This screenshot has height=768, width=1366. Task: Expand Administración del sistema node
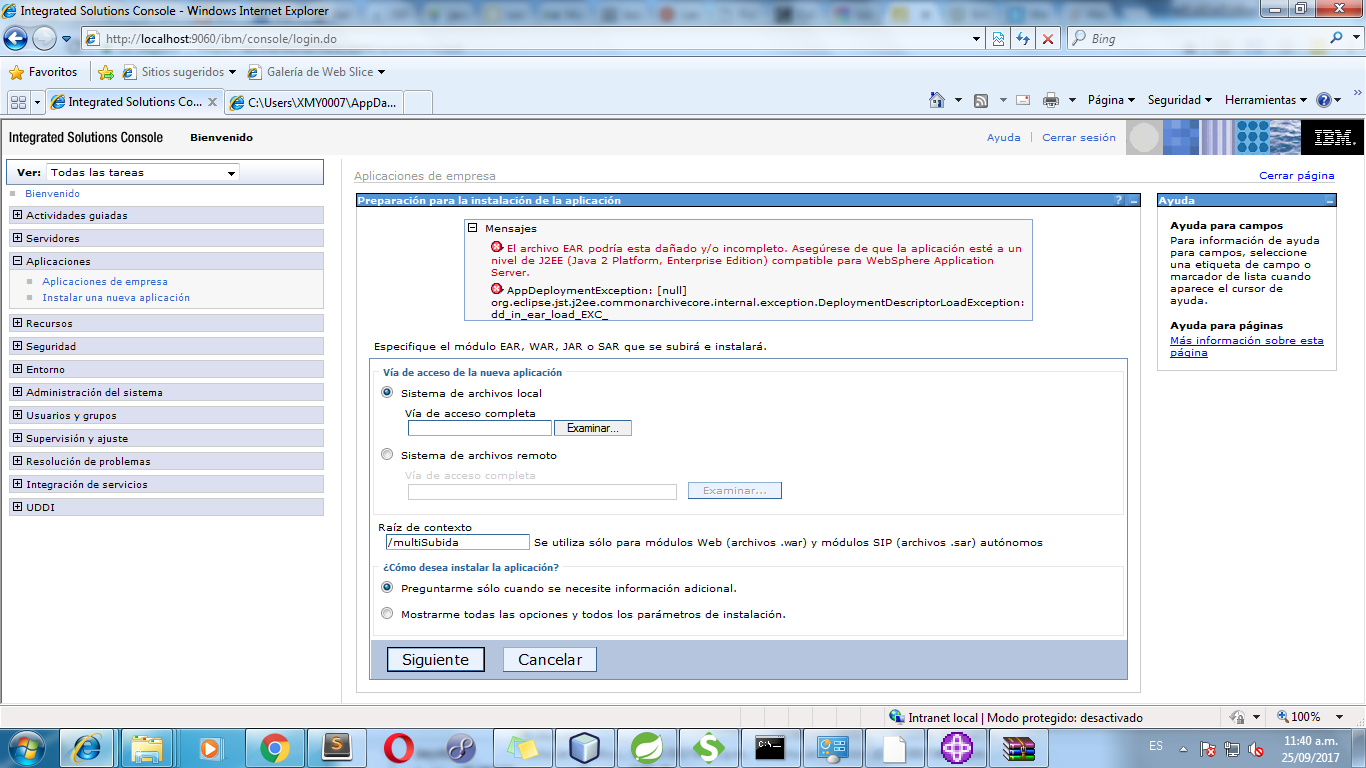[17, 392]
